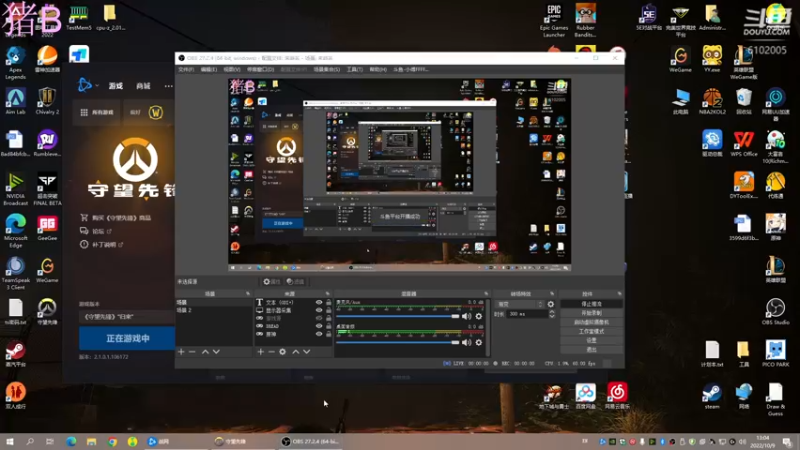Move the selected source down
Screen dimensions: 800x450
[307, 352]
